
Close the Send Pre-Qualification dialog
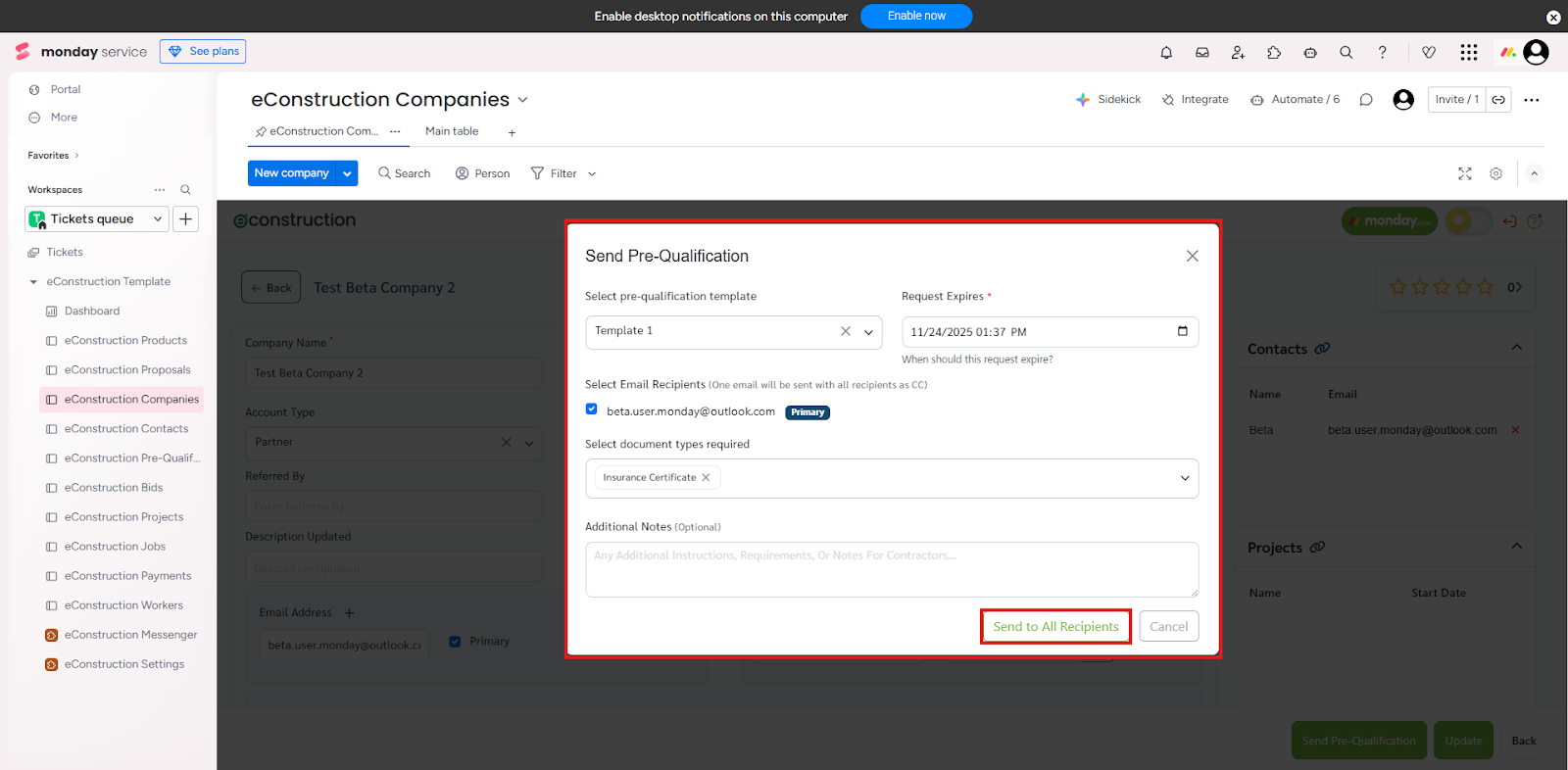coord(1192,256)
